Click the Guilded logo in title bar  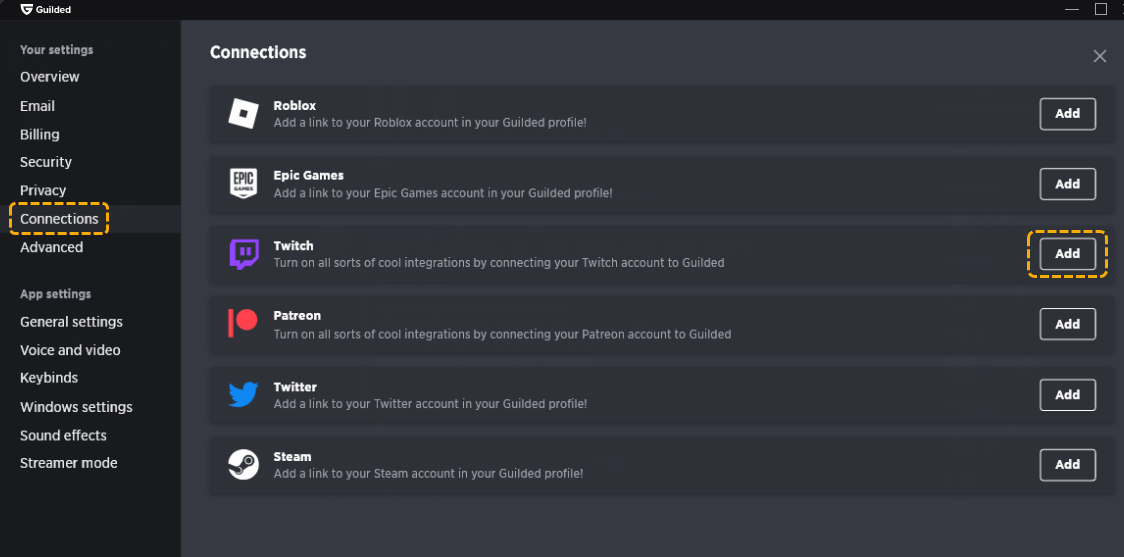(27, 9)
